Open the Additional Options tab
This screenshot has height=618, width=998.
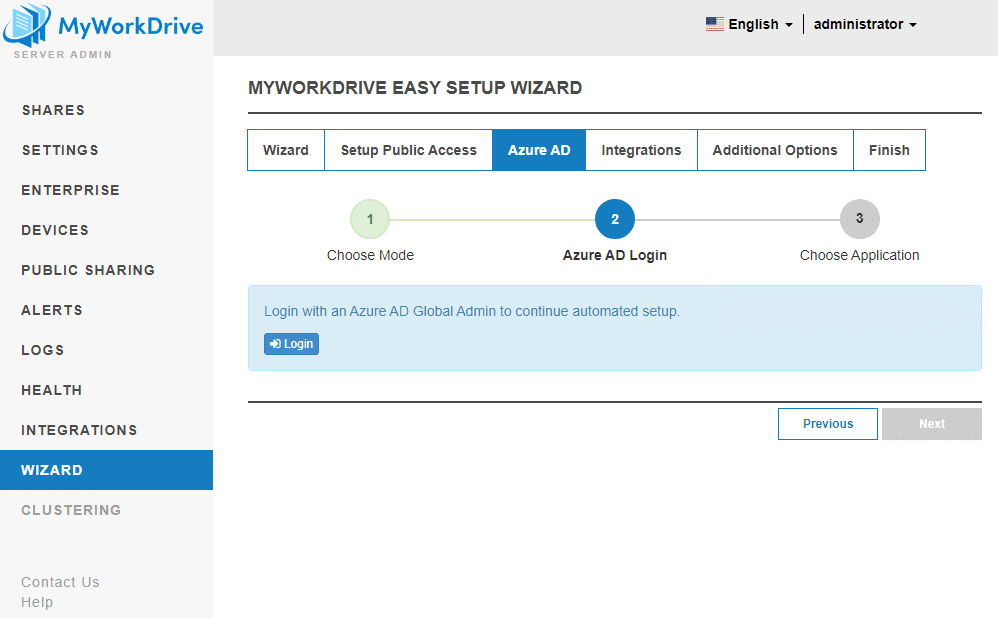coord(775,149)
